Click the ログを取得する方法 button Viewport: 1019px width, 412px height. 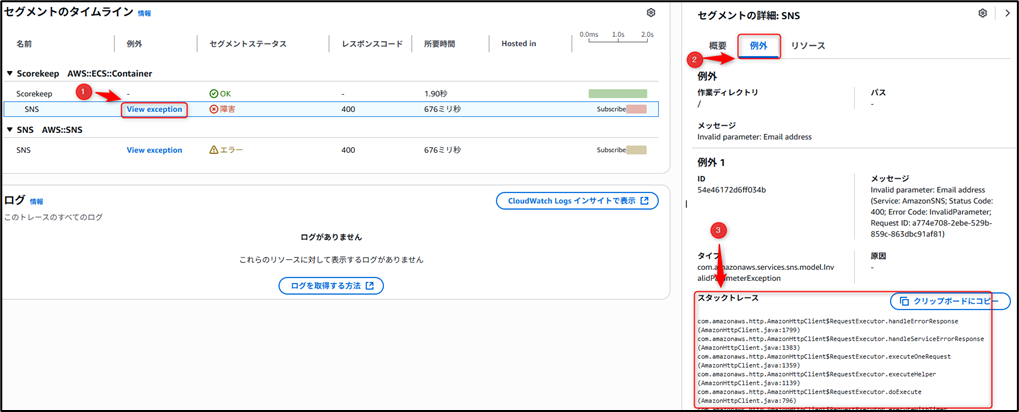pos(330,286)
